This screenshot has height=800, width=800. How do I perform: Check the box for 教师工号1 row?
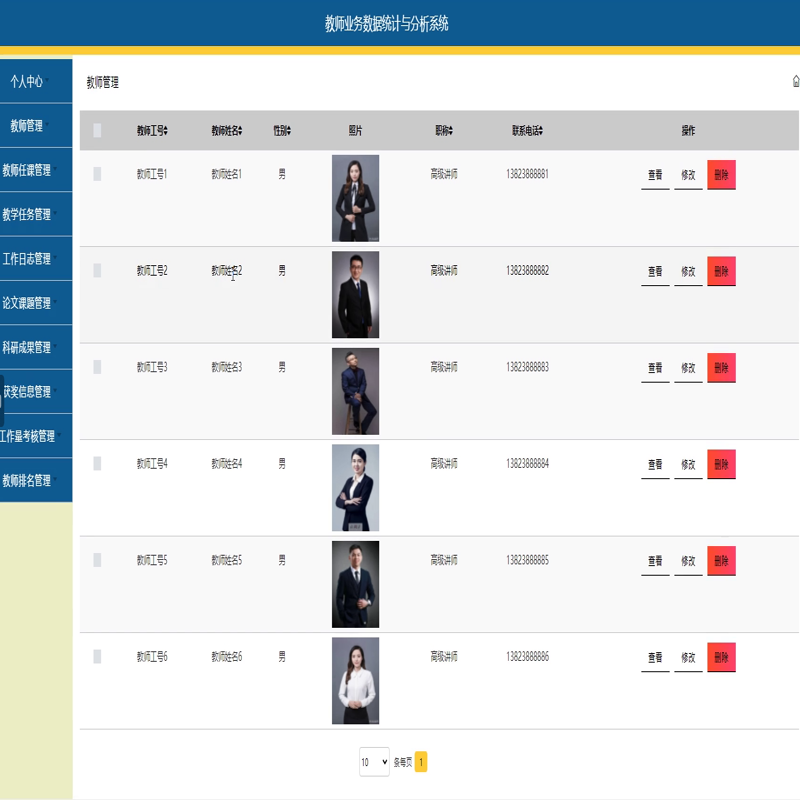[x=97, y=174]
